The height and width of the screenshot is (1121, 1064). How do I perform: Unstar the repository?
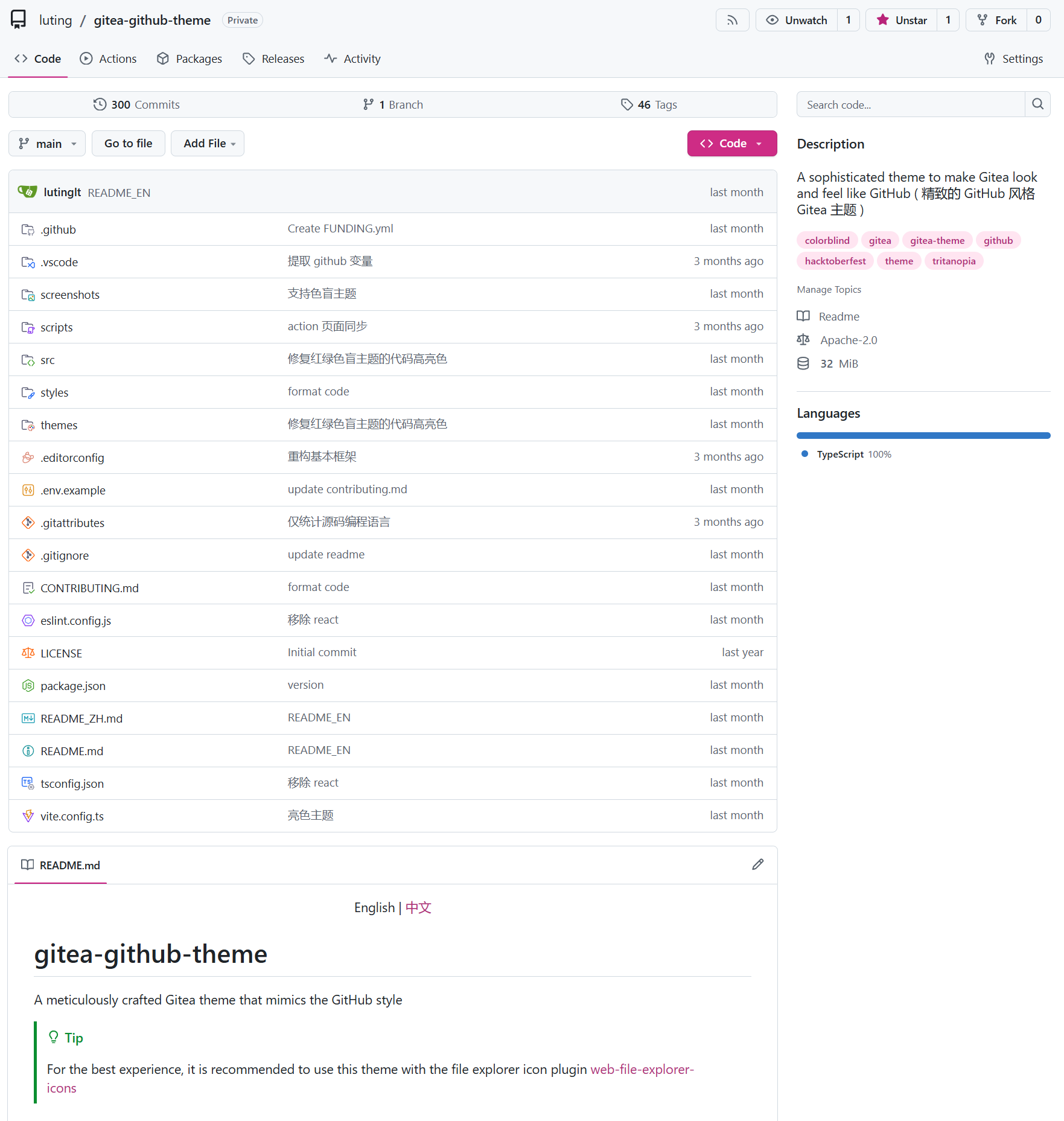[902, 20]
